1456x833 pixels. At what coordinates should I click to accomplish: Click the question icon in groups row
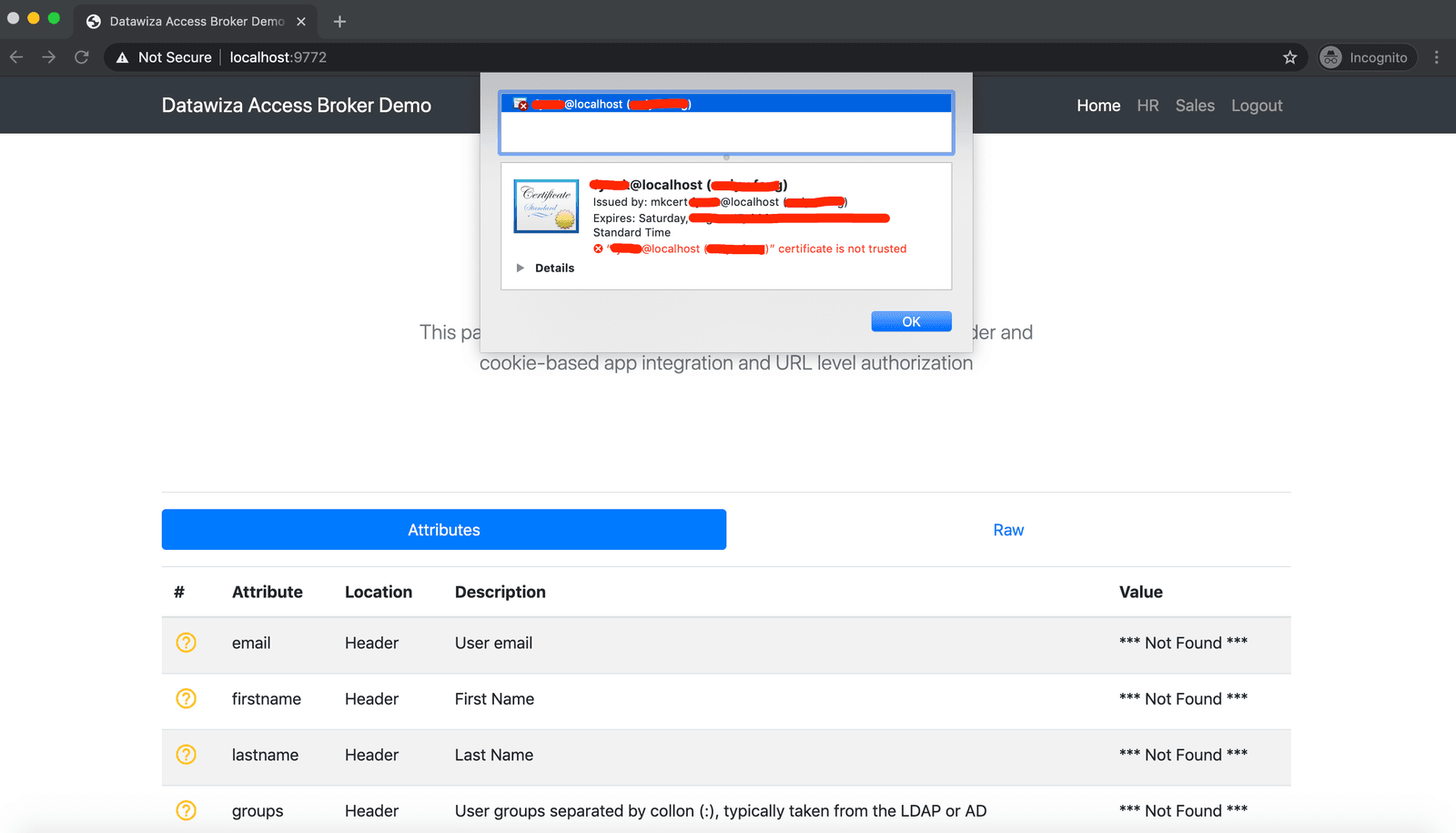tap(186, 810)
